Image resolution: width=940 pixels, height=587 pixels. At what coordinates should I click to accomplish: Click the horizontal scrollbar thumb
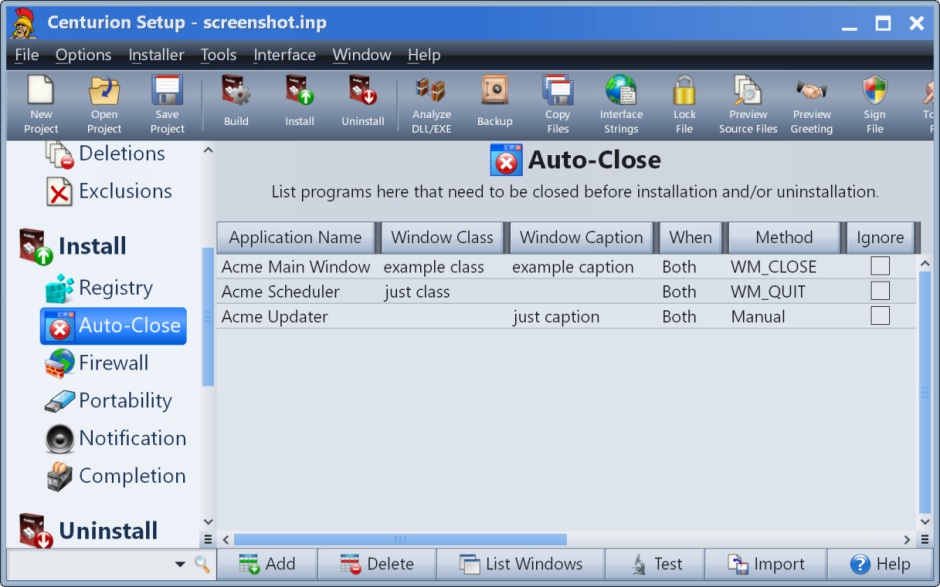tap(400, 540)
